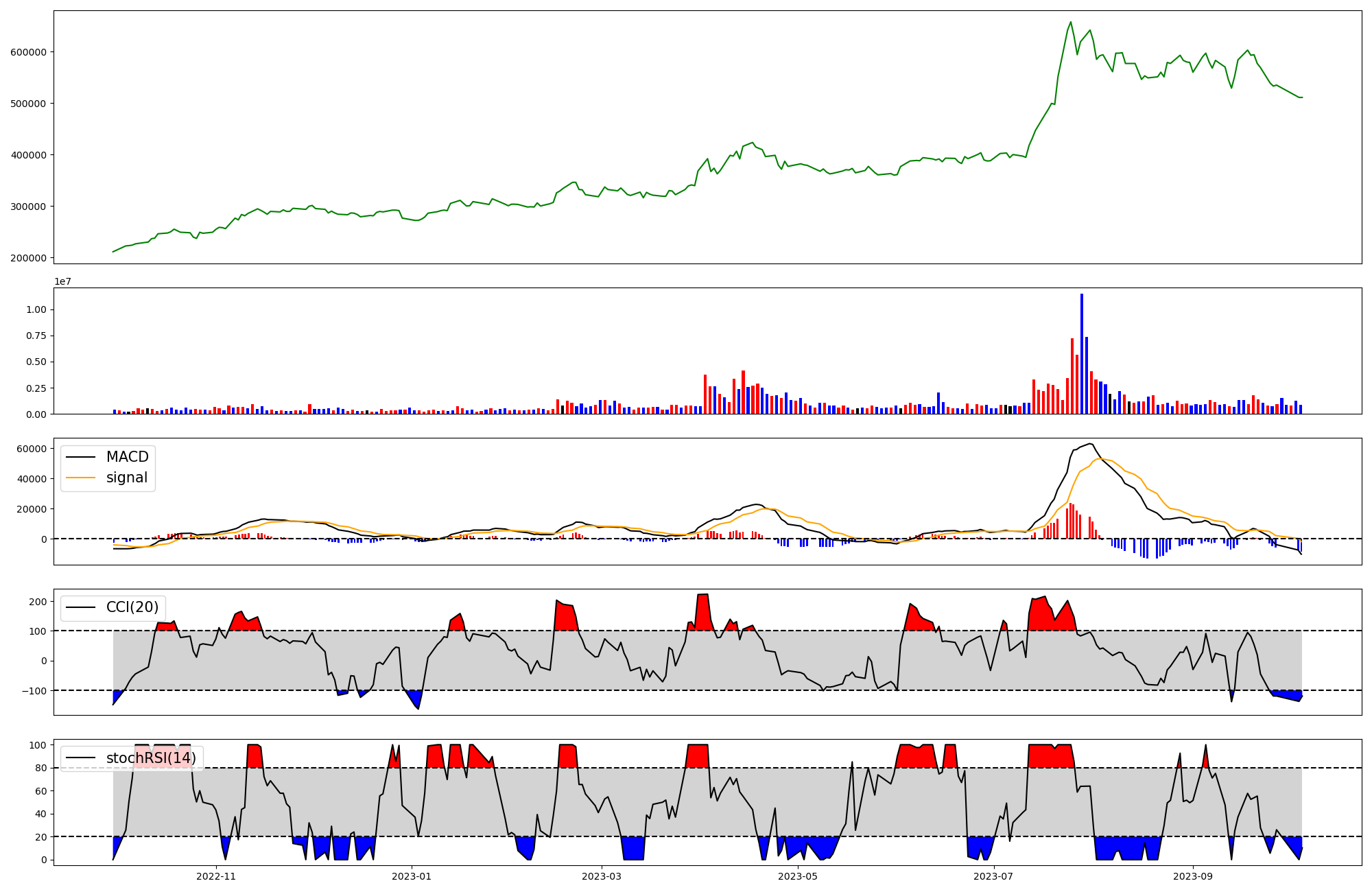Click the −100 CCI axis label
This screenshot has height=892, width=1372.
[34, 691]
